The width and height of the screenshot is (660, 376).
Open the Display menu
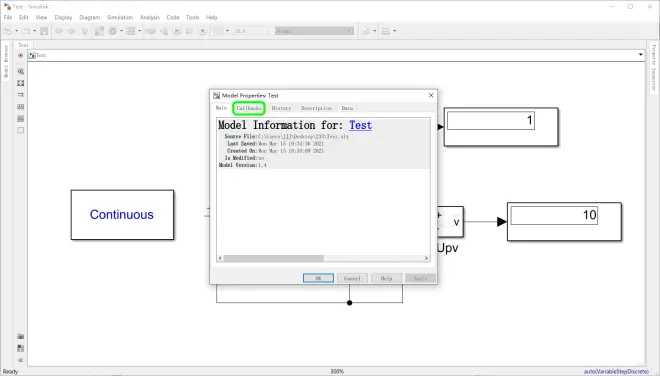pyautogui.click(x=63, y=18)
